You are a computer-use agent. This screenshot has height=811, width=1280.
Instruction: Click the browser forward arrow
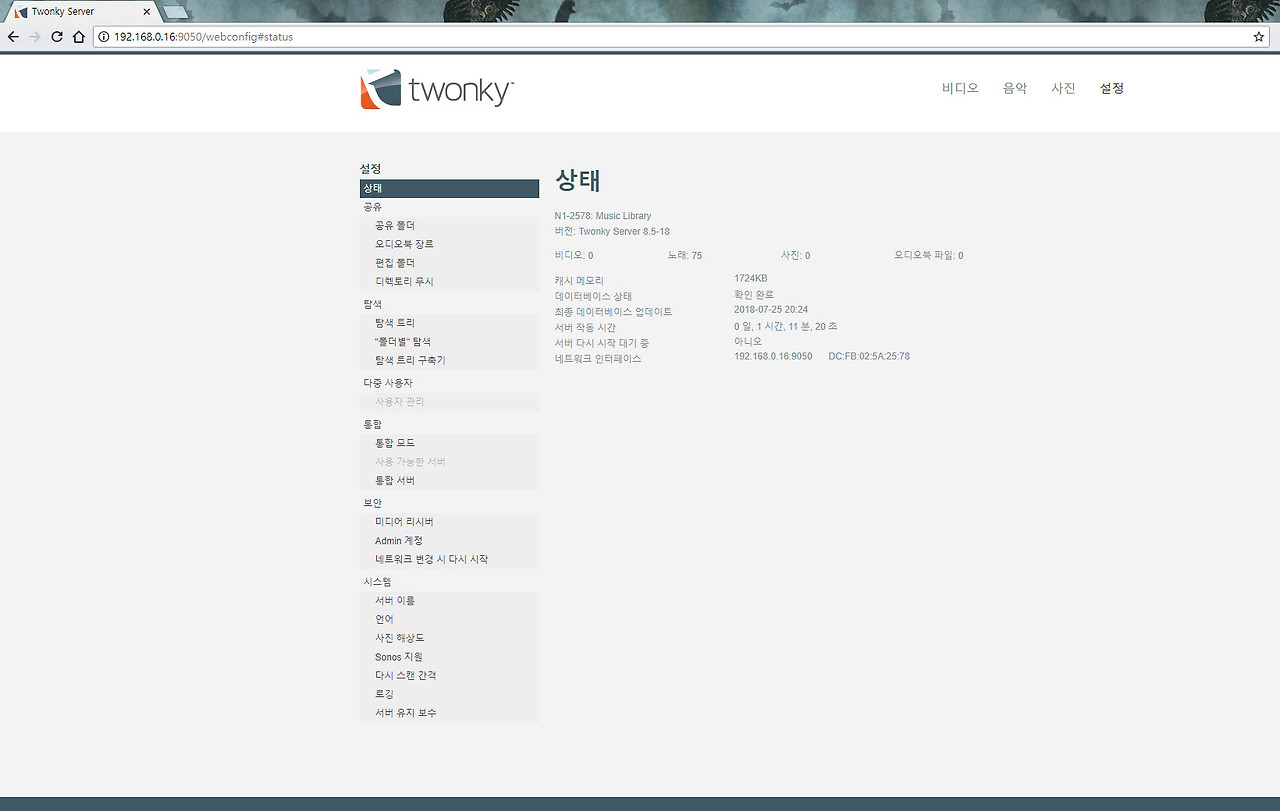point(35,37)
